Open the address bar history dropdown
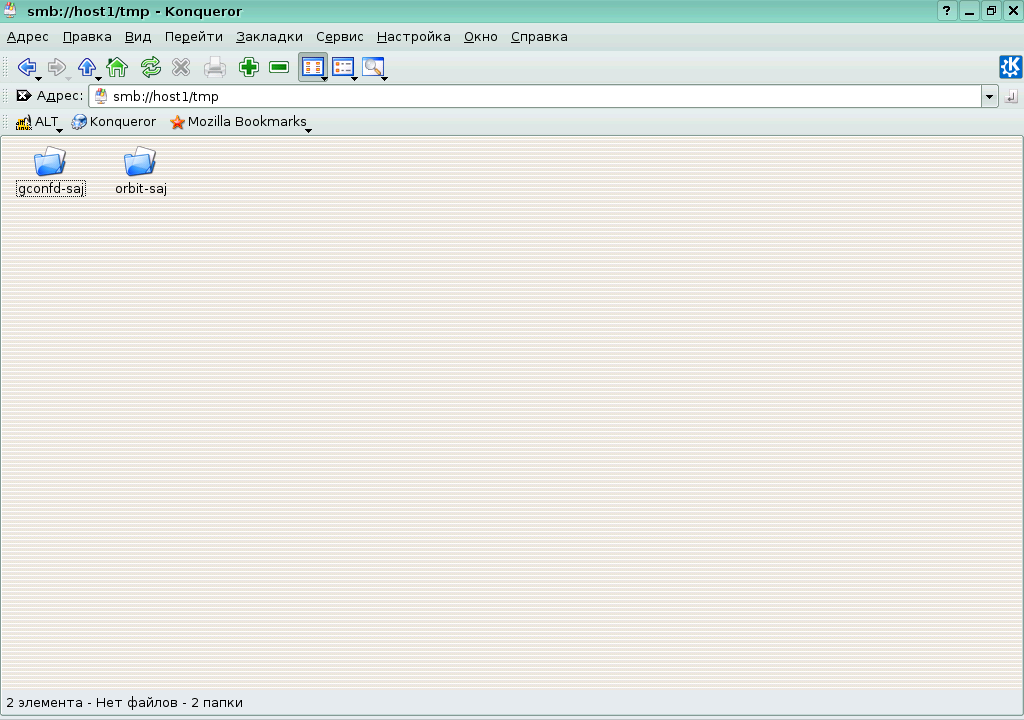The width and height of the screenshot is (1024, 720). pos(990,96)
